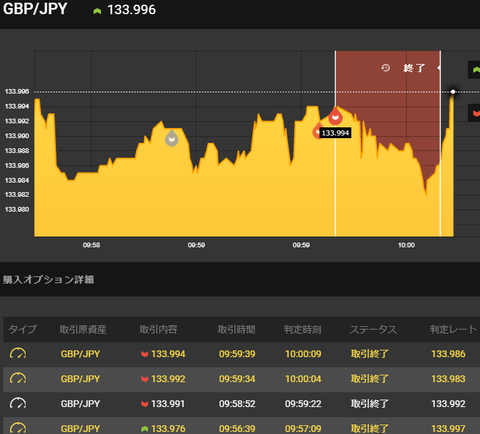Click the GBP/JPY title at top
Viewport: 480px width, 434px height.
[x=35, y=9]
